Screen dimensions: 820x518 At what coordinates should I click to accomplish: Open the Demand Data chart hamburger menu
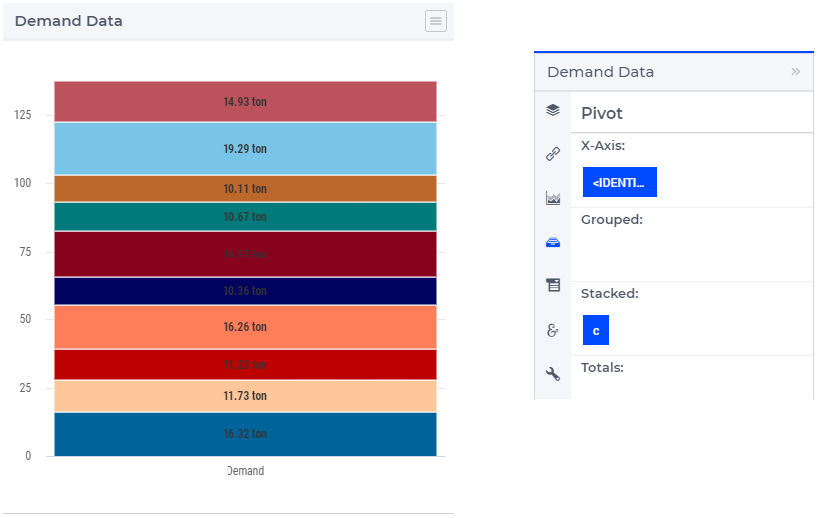coord(436,21)
